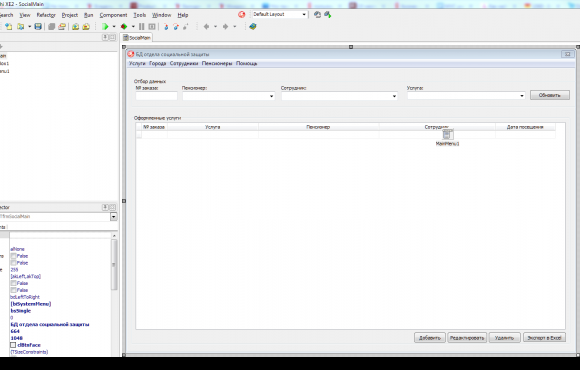580x370 pixels.
Task: Click the Step Over debug icon
Action: pyautogui.click(x=176, y=27)
